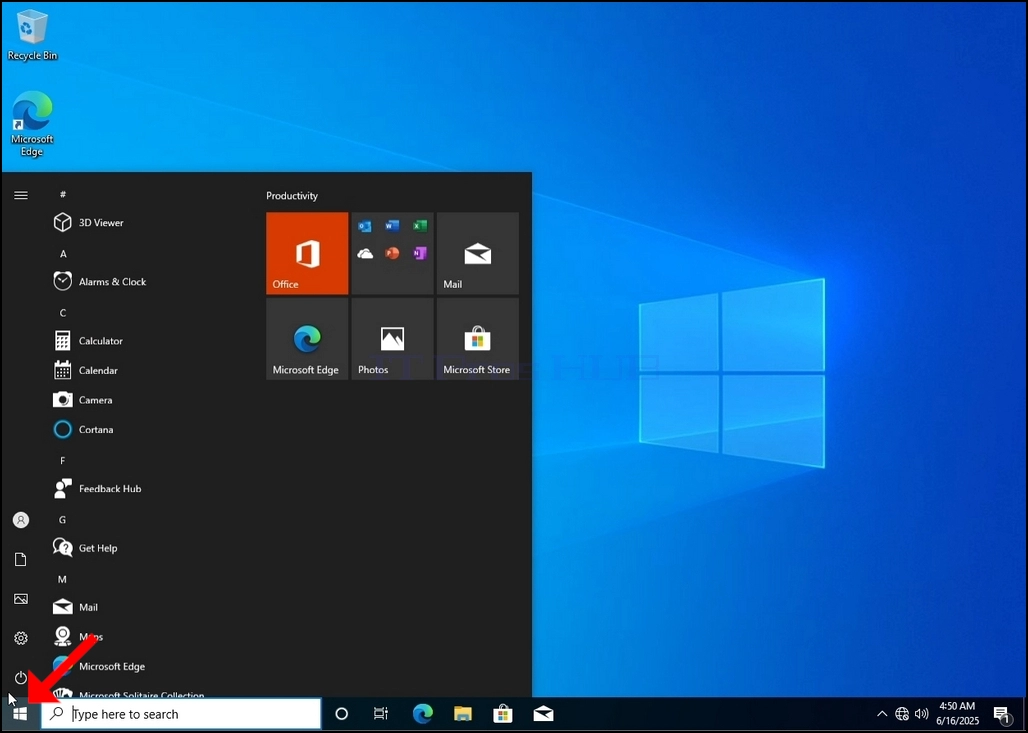This screenshot has width=1028, height=733.
Task: Click the # letter group header
Action: pyautogui.click(x=63, y=194)
